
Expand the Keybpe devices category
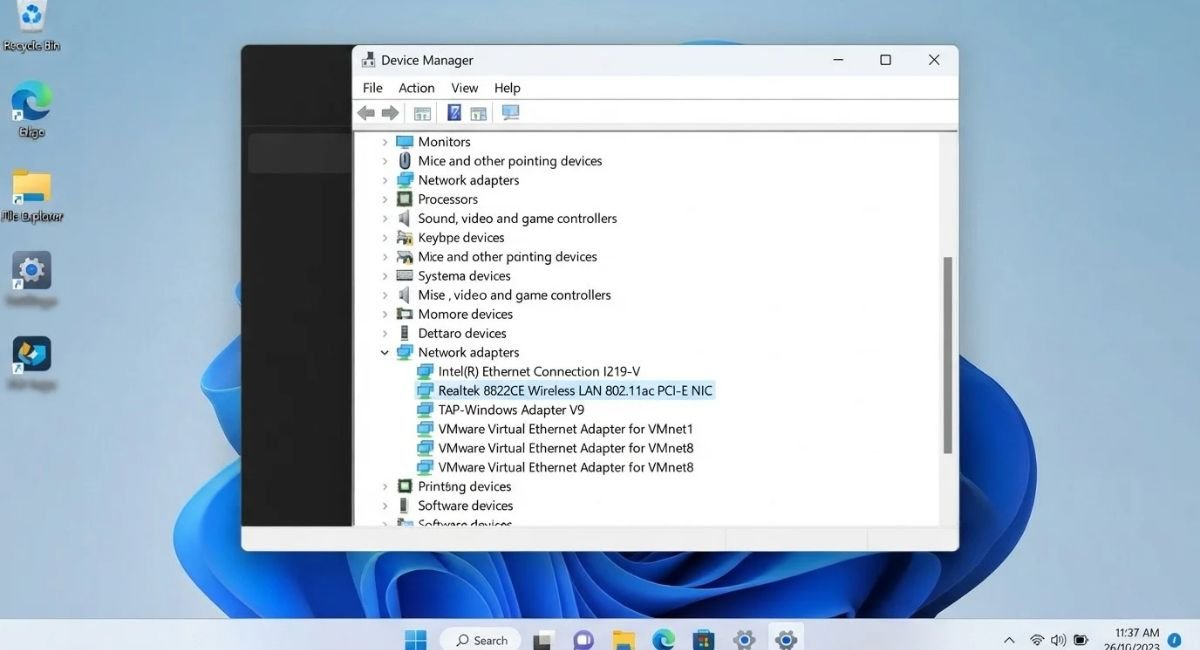(x=385, y=237)
